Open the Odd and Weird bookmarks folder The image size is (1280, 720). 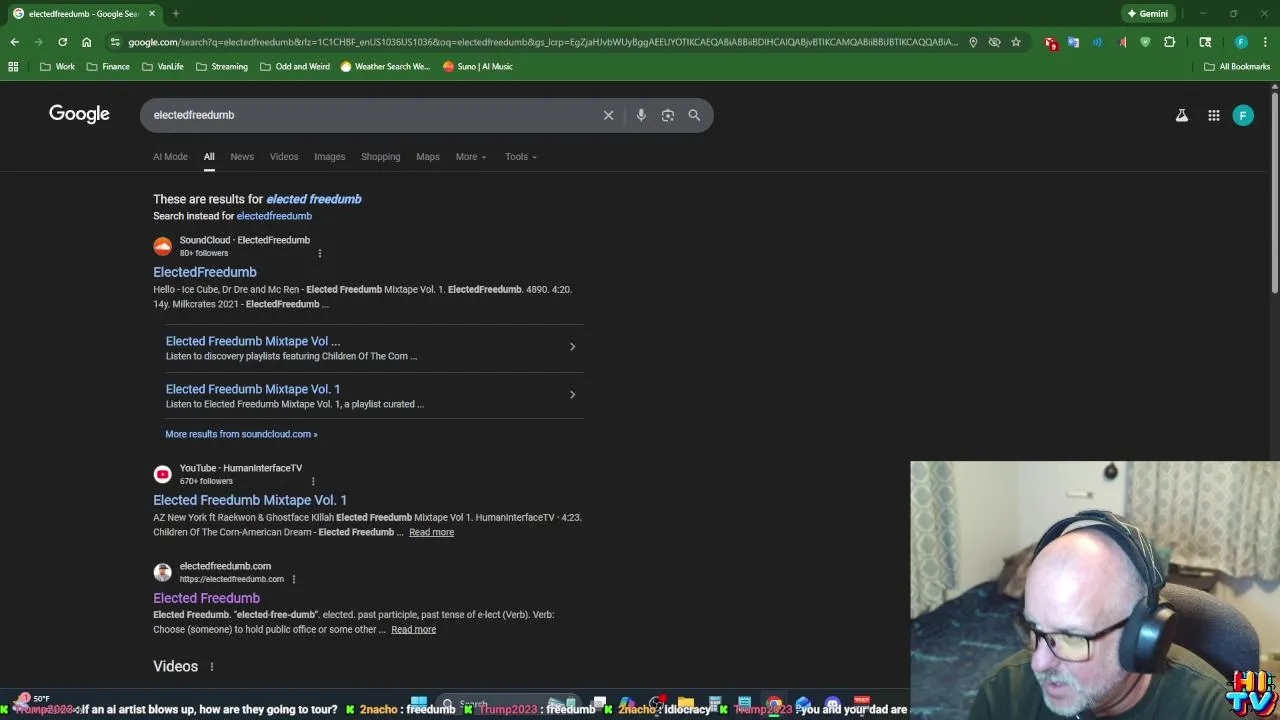tap(294, 67)
